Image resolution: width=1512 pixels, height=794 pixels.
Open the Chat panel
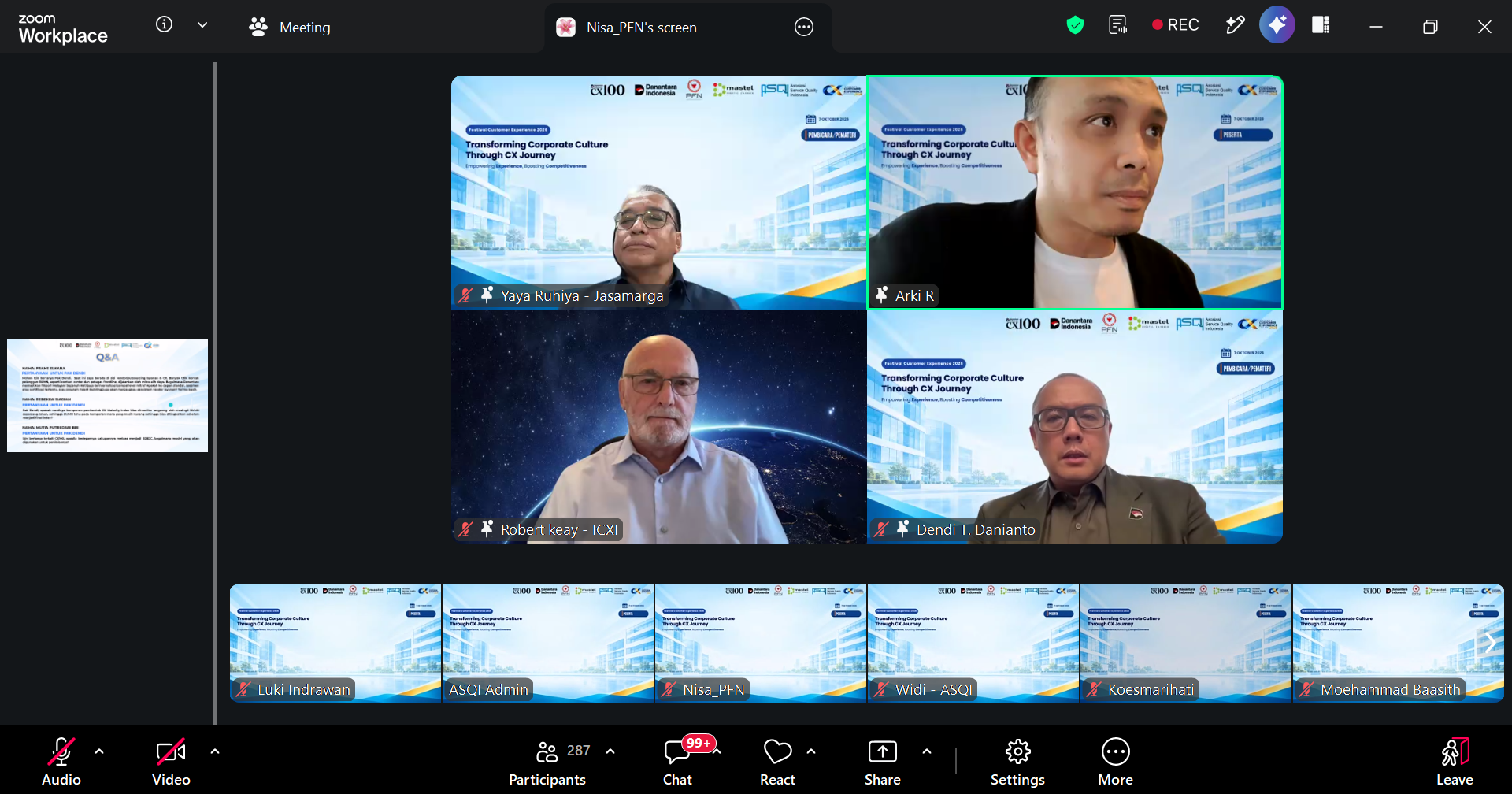677,761
